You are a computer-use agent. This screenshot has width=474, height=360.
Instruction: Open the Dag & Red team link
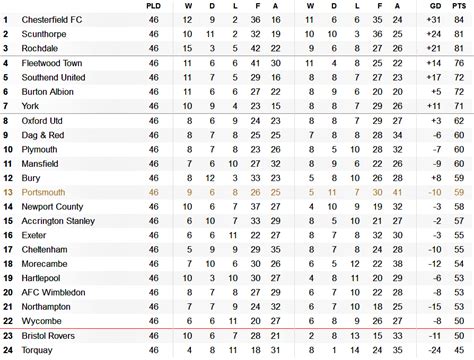pyautogui.click(x=43, y=135)
